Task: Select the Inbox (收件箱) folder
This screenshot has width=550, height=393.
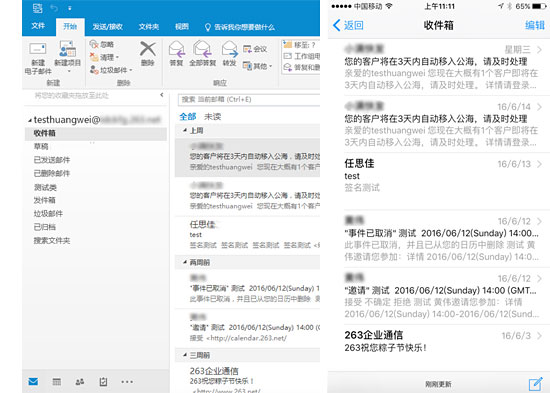Action: click(96, 134)
